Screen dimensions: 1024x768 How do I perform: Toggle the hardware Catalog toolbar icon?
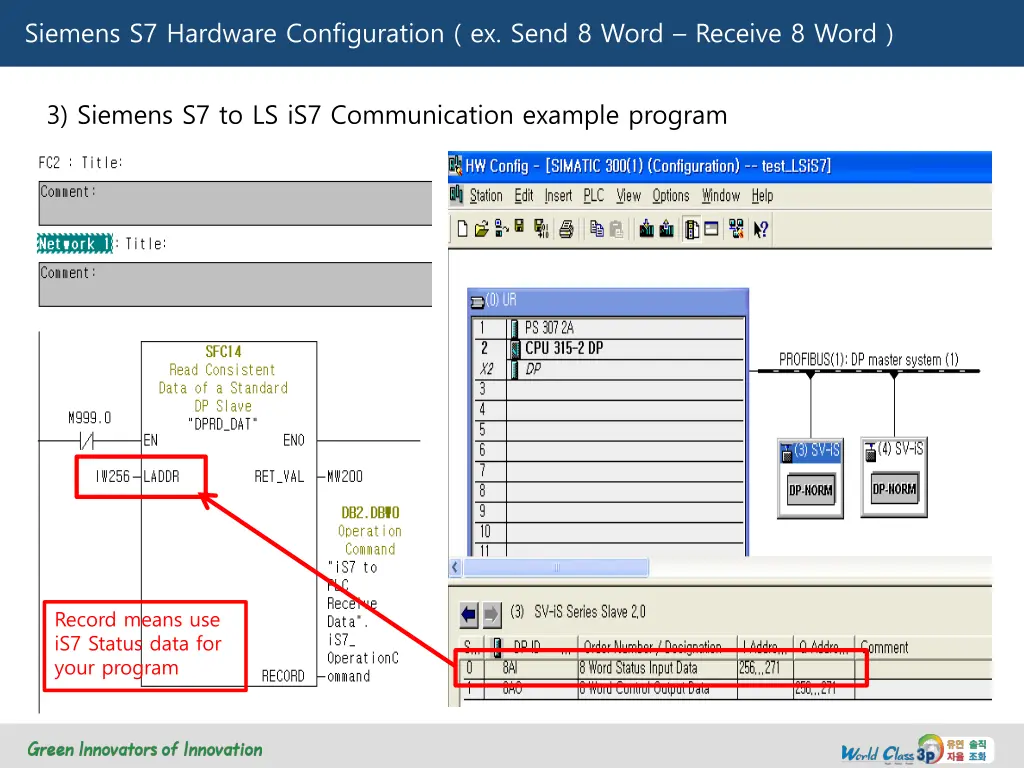(692, 229)
